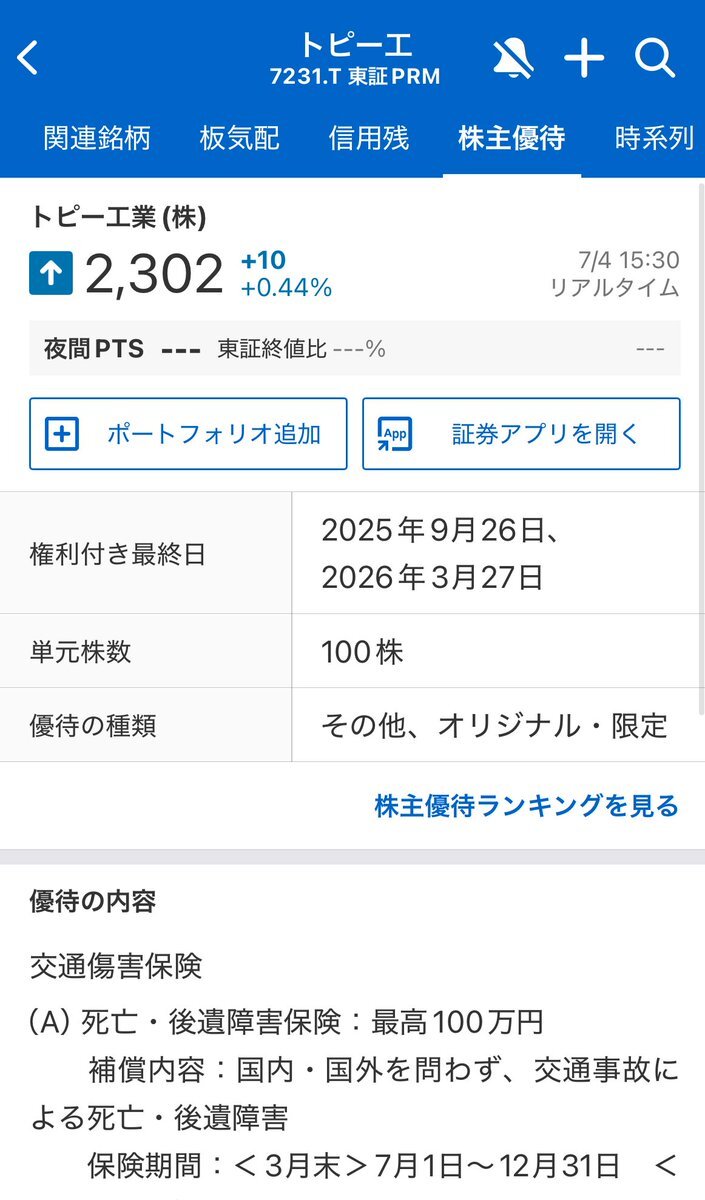
Task: Toggle the muted notification bell
Action: pyautogui.click(x=513, y=59)
